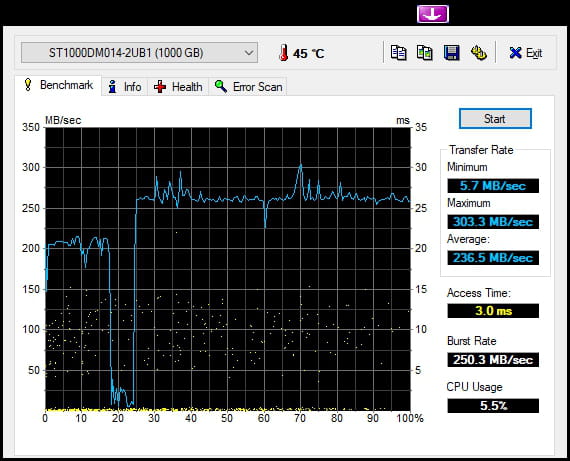Open the options settings icon
570x461 pixels.
[478, 53]
